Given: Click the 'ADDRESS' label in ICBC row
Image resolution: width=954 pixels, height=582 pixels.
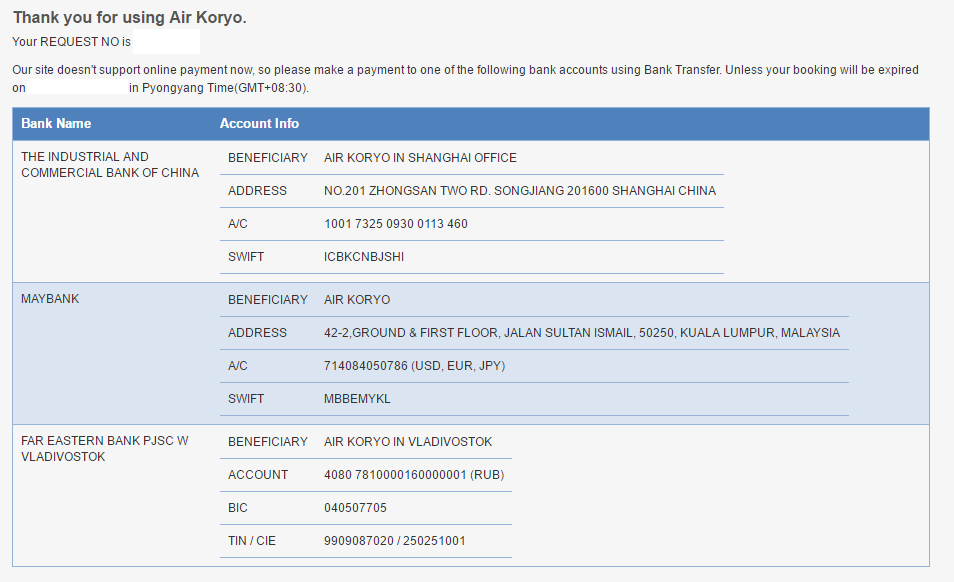Looking at the screenshot, I should (257, 191).
